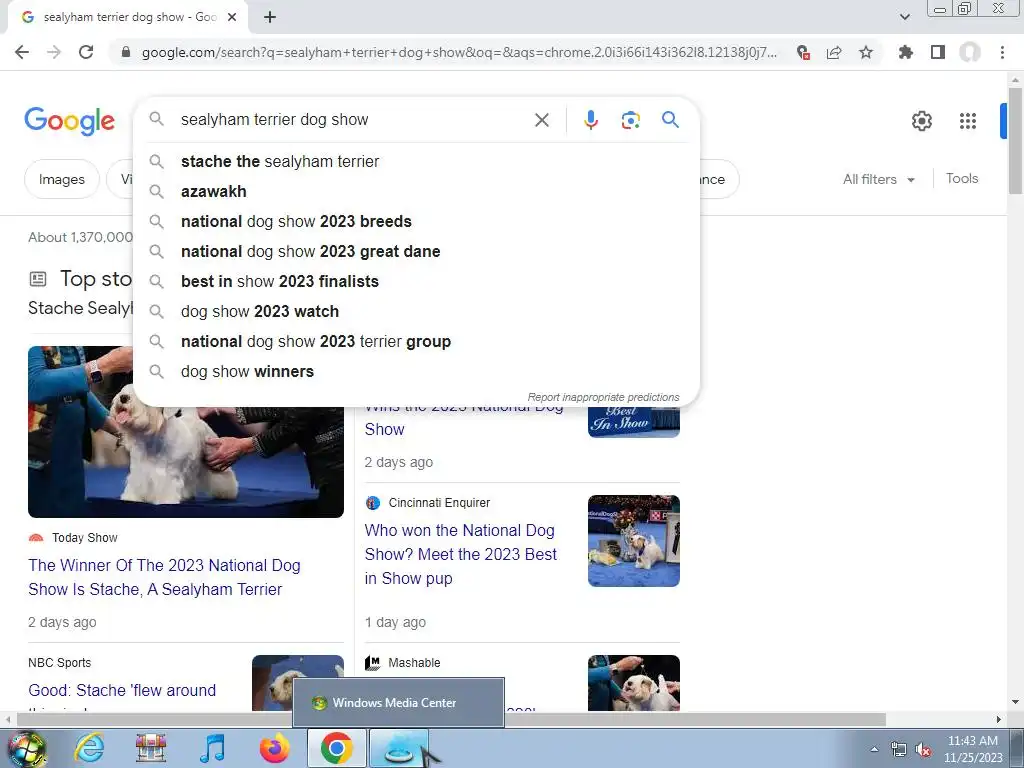Select suggestion stache the sealyham terrier
Screen dimensions: 1024x768
coord(416,161)
